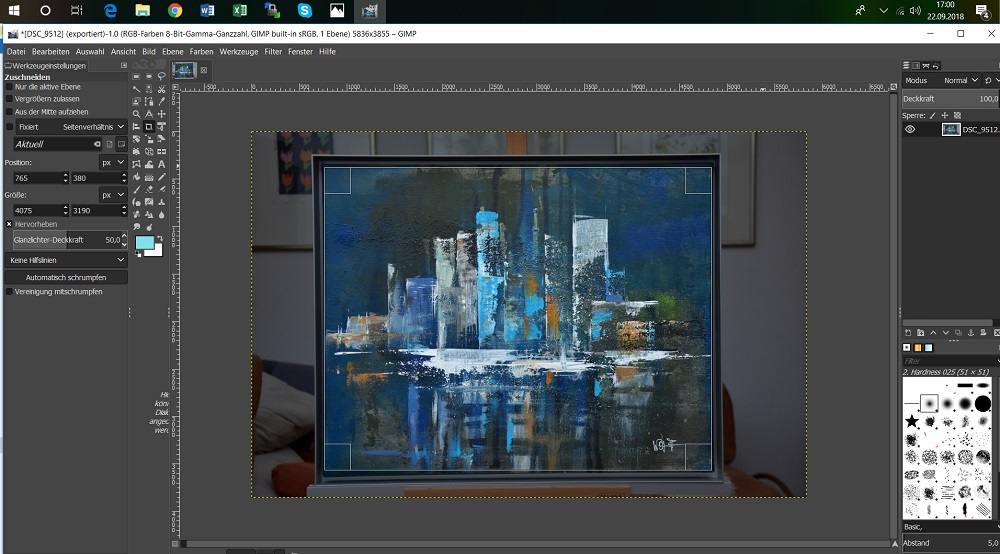The image size is (1000, 554).
Task: Toggle visibility eye of DSC_9512 layer
Action: pos(910,130)
